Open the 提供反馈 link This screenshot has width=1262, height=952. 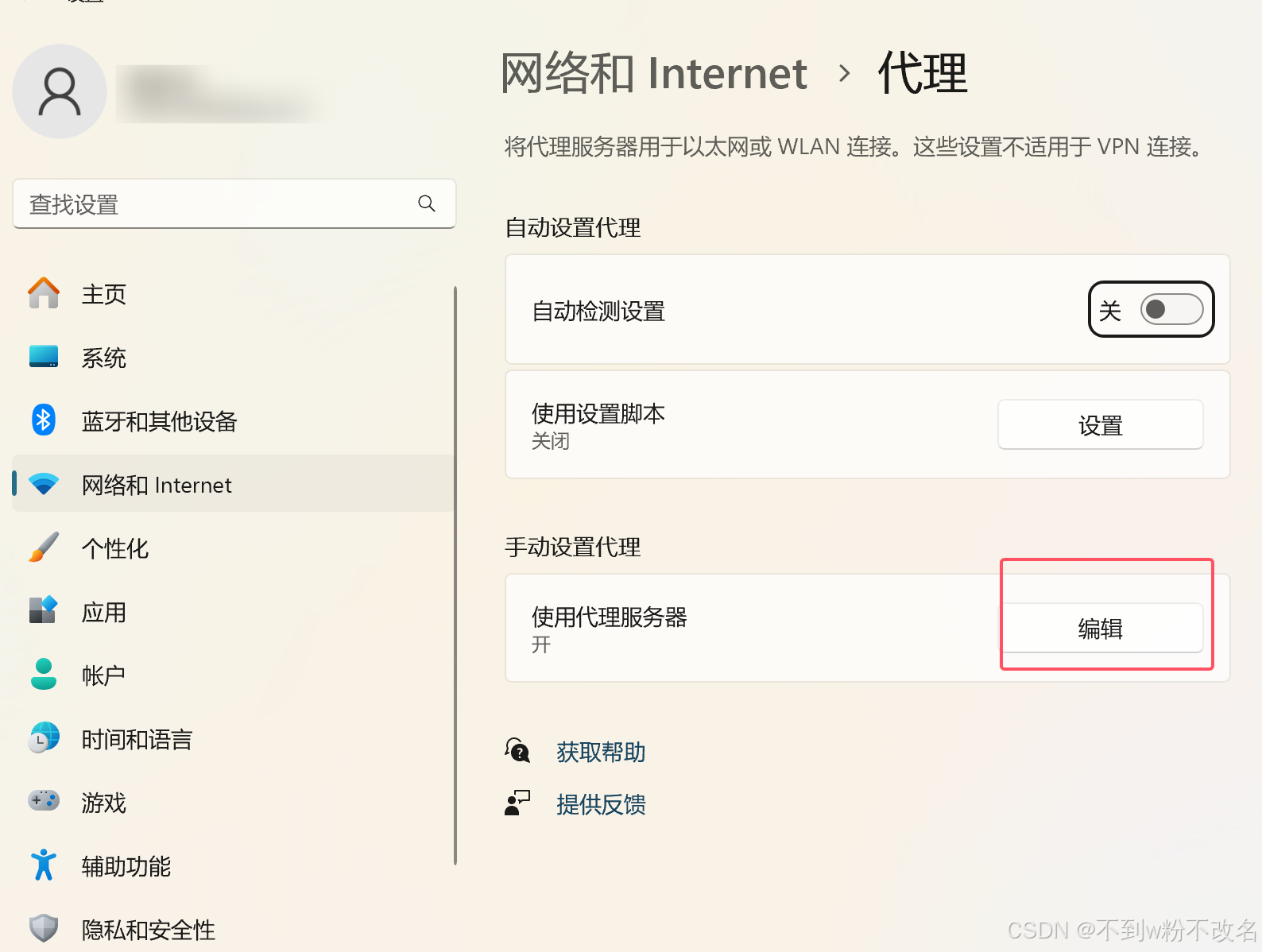coord(601,804)
